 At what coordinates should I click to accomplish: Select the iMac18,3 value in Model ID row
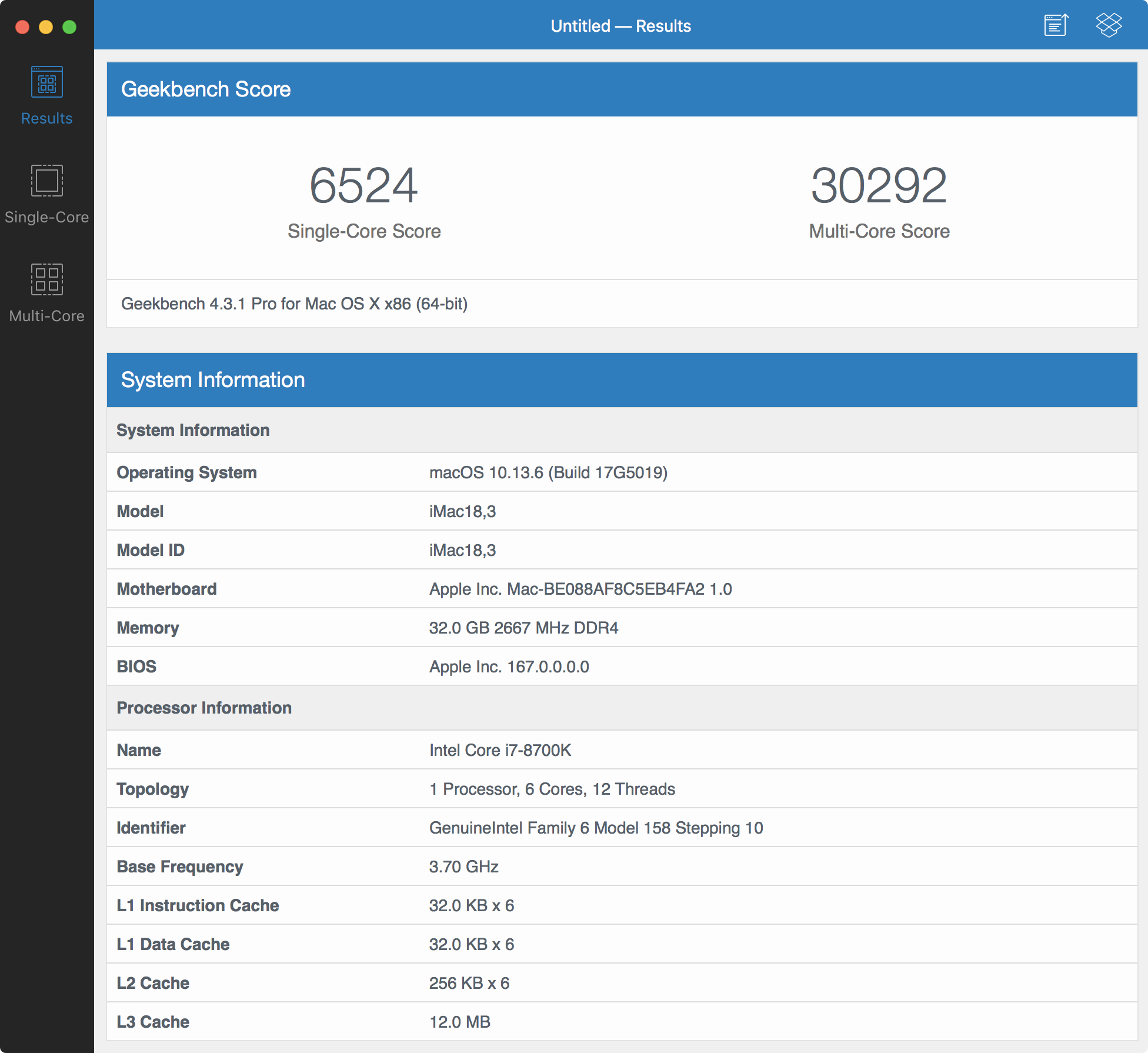pyautogui.click(x=462, y=550)
